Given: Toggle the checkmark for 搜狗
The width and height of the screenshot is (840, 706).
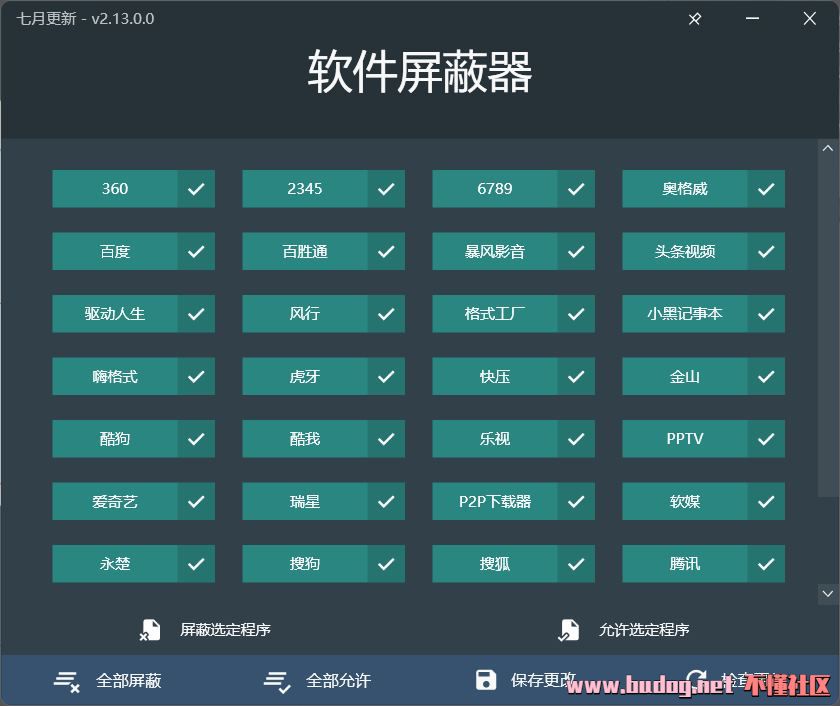Looking at the screenshot, I should (386, 564).
